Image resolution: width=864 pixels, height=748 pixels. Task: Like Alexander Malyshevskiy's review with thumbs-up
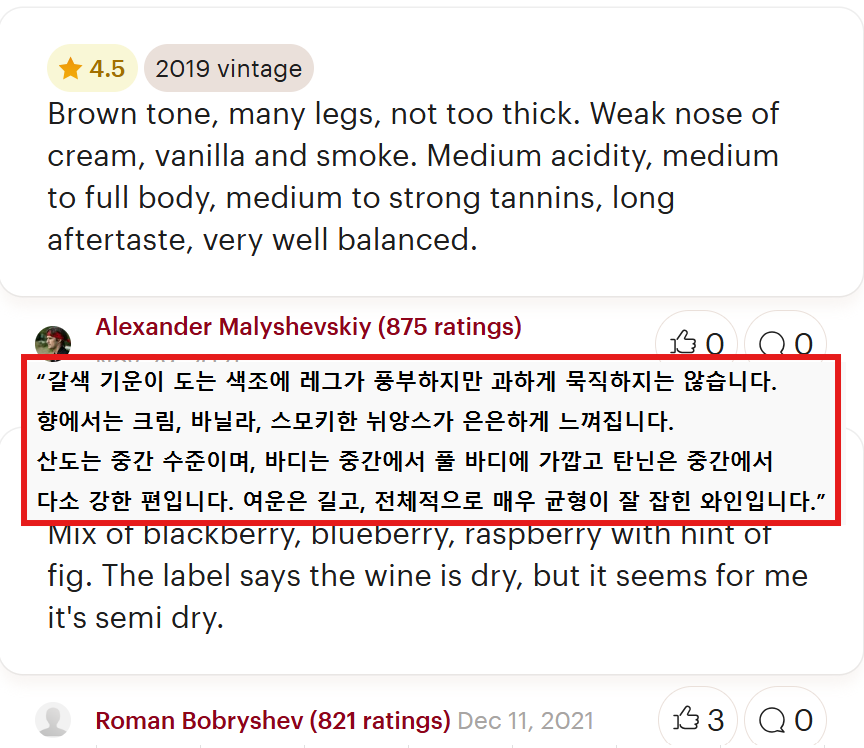(686, 343)
